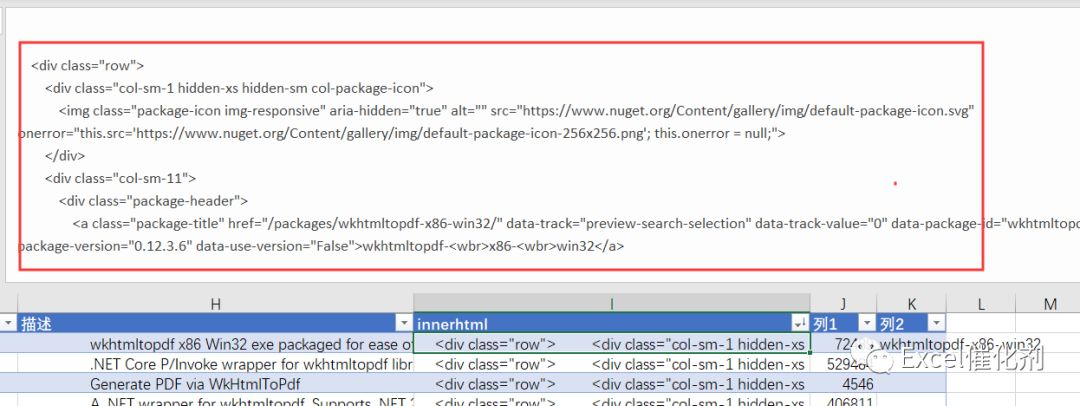
Task: Select 列2 cell "wkhtmltopdf-x86-win32"
Action: coord(911,344)
